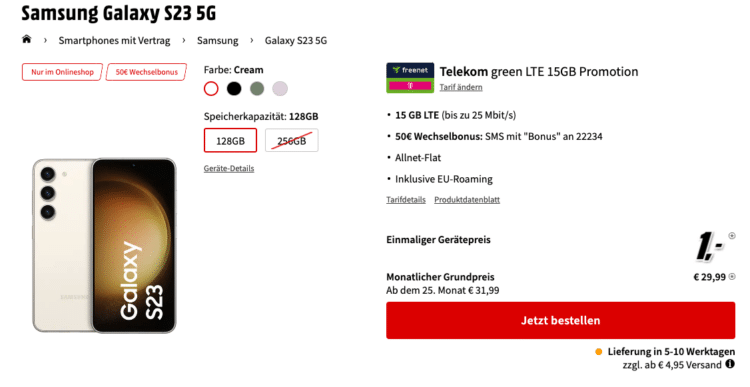Click info icon beside one-time device price
The height and width of the screenshot is (387, 750).
[x=732, y=236]
